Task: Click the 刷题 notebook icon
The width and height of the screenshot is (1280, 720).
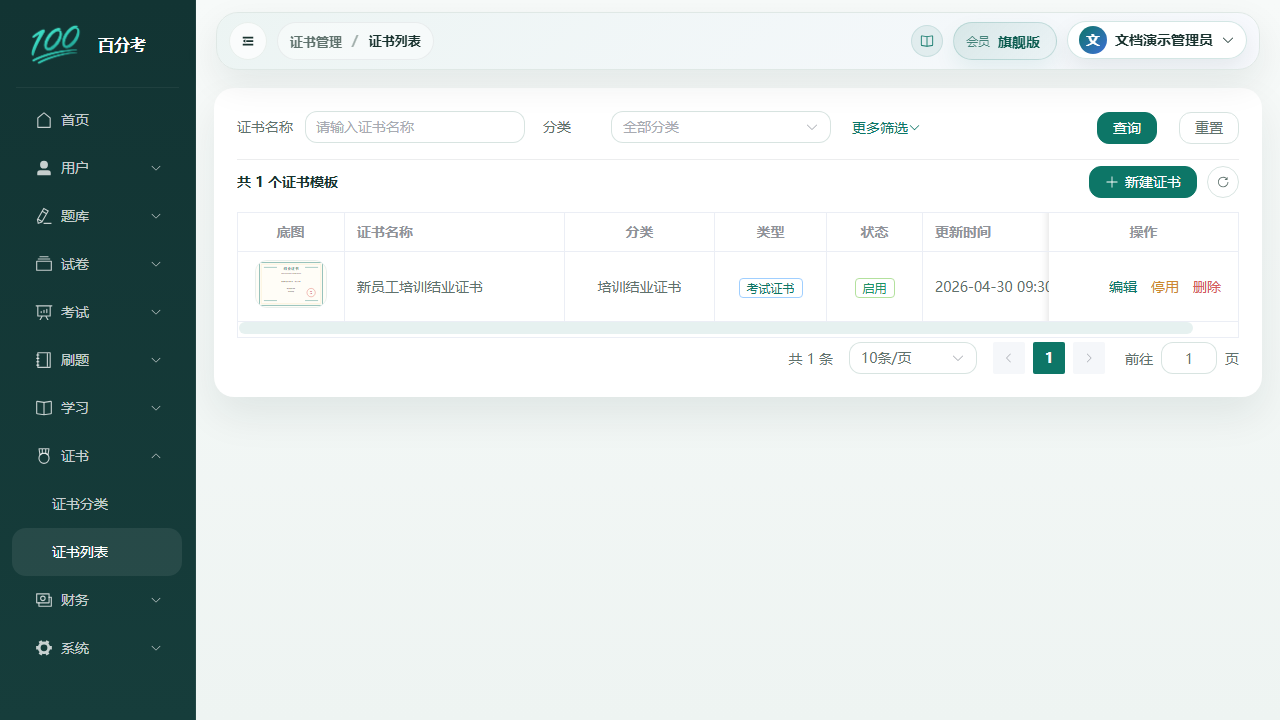Action: click(44, 360)
